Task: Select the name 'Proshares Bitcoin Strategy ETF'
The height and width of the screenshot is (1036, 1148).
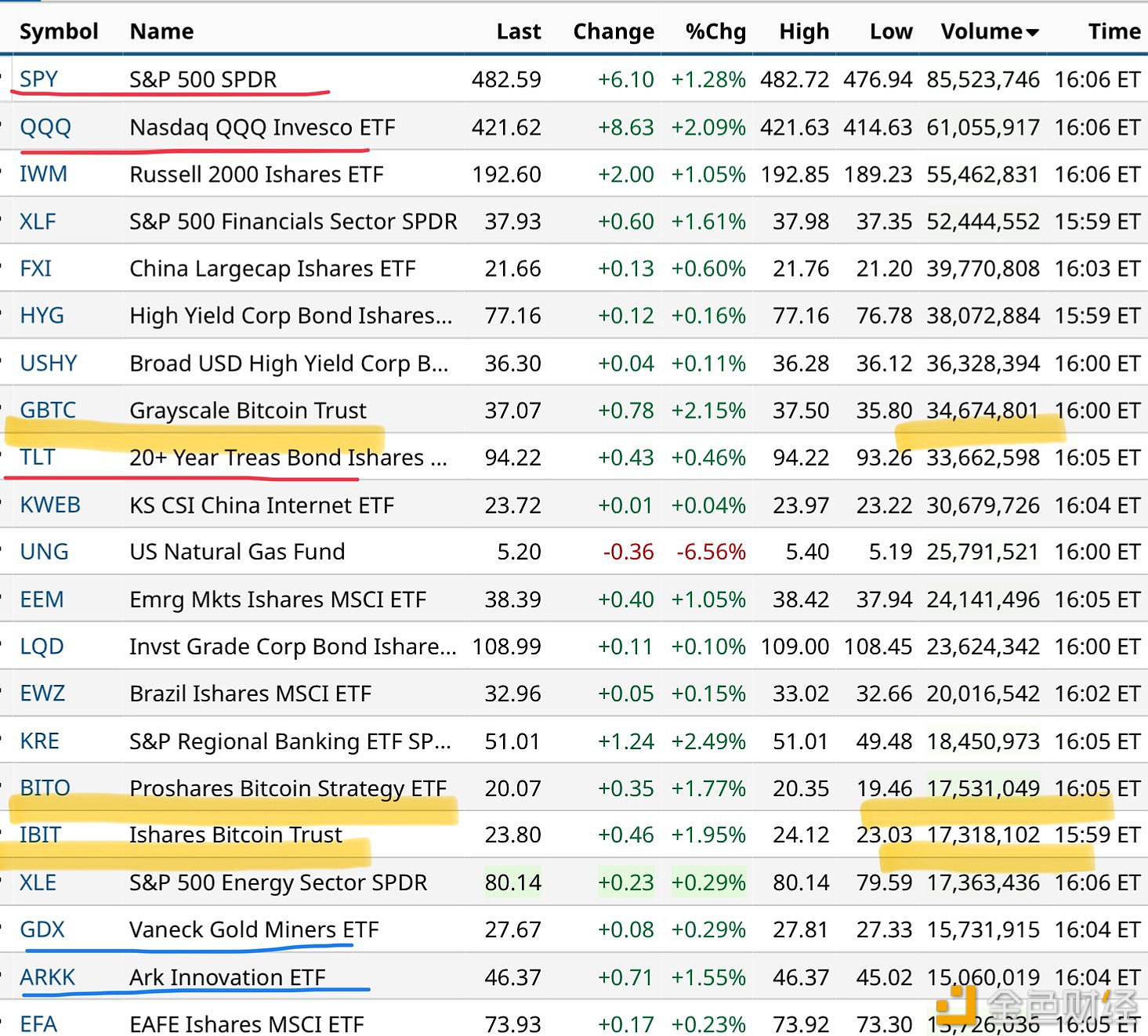Action: pos(288,788)
